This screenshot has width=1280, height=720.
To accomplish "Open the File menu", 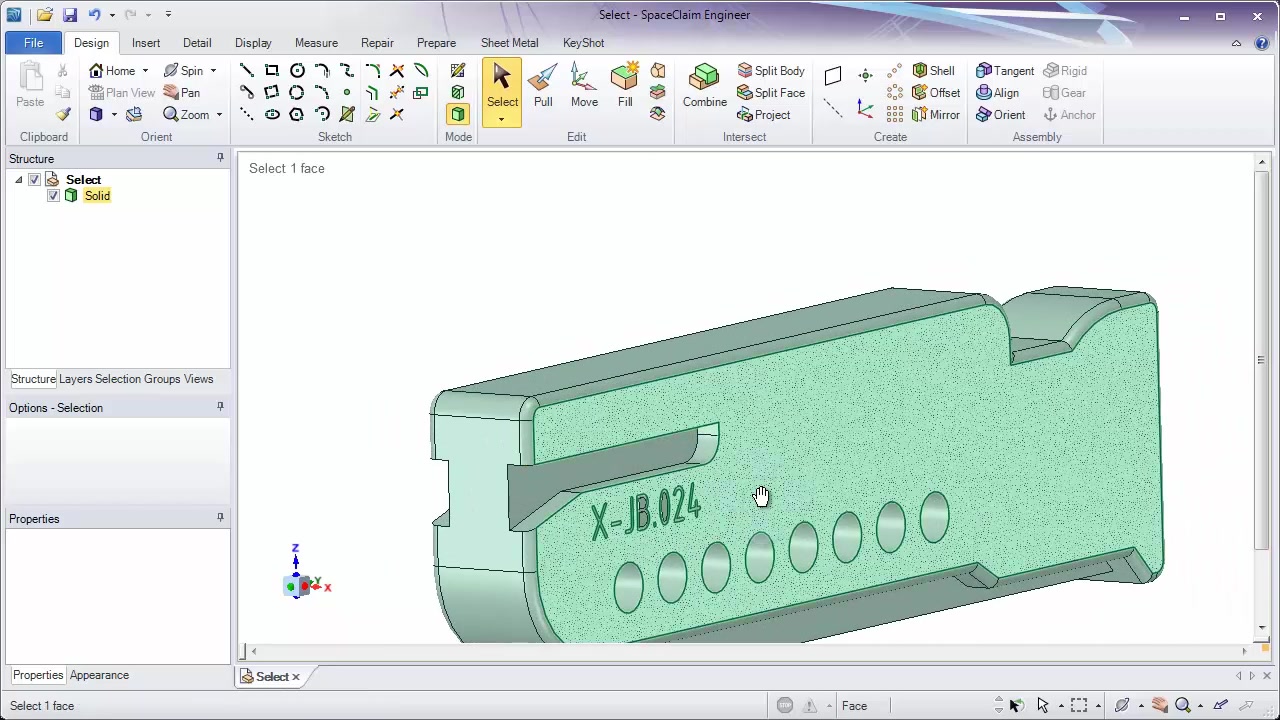I will click(33, 43).
